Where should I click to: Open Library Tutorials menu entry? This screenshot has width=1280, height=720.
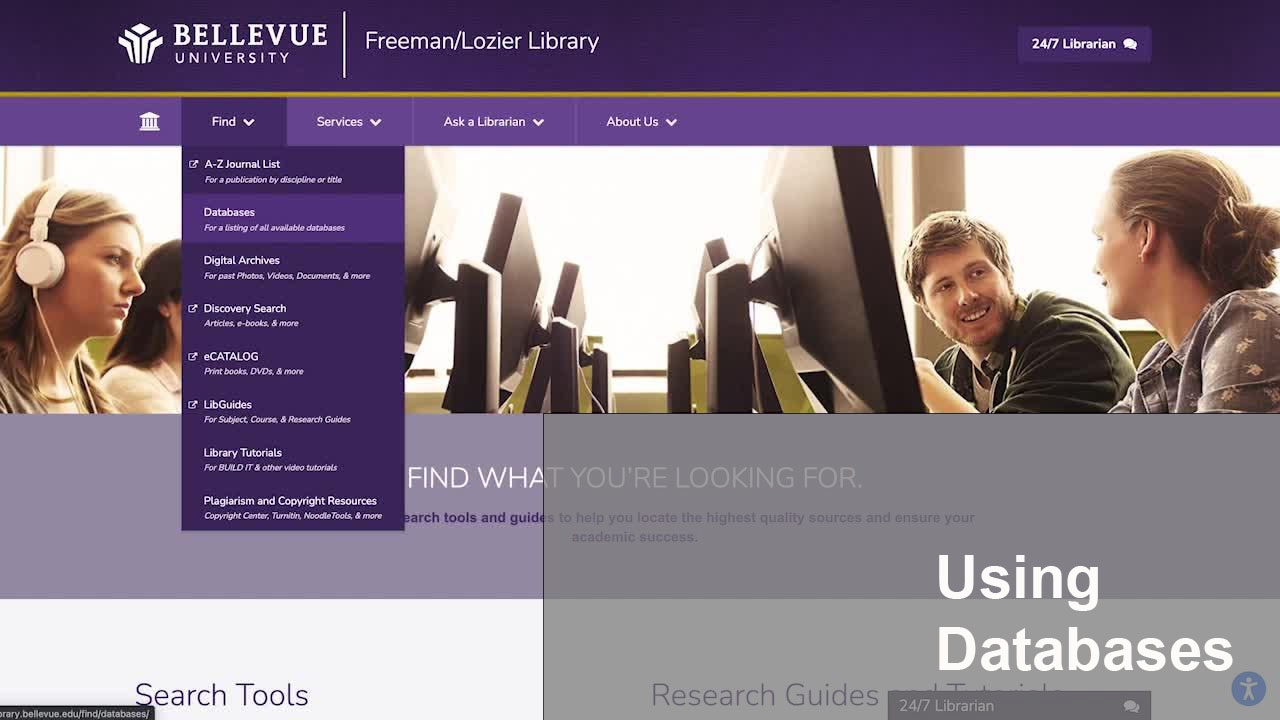[293, 459]
